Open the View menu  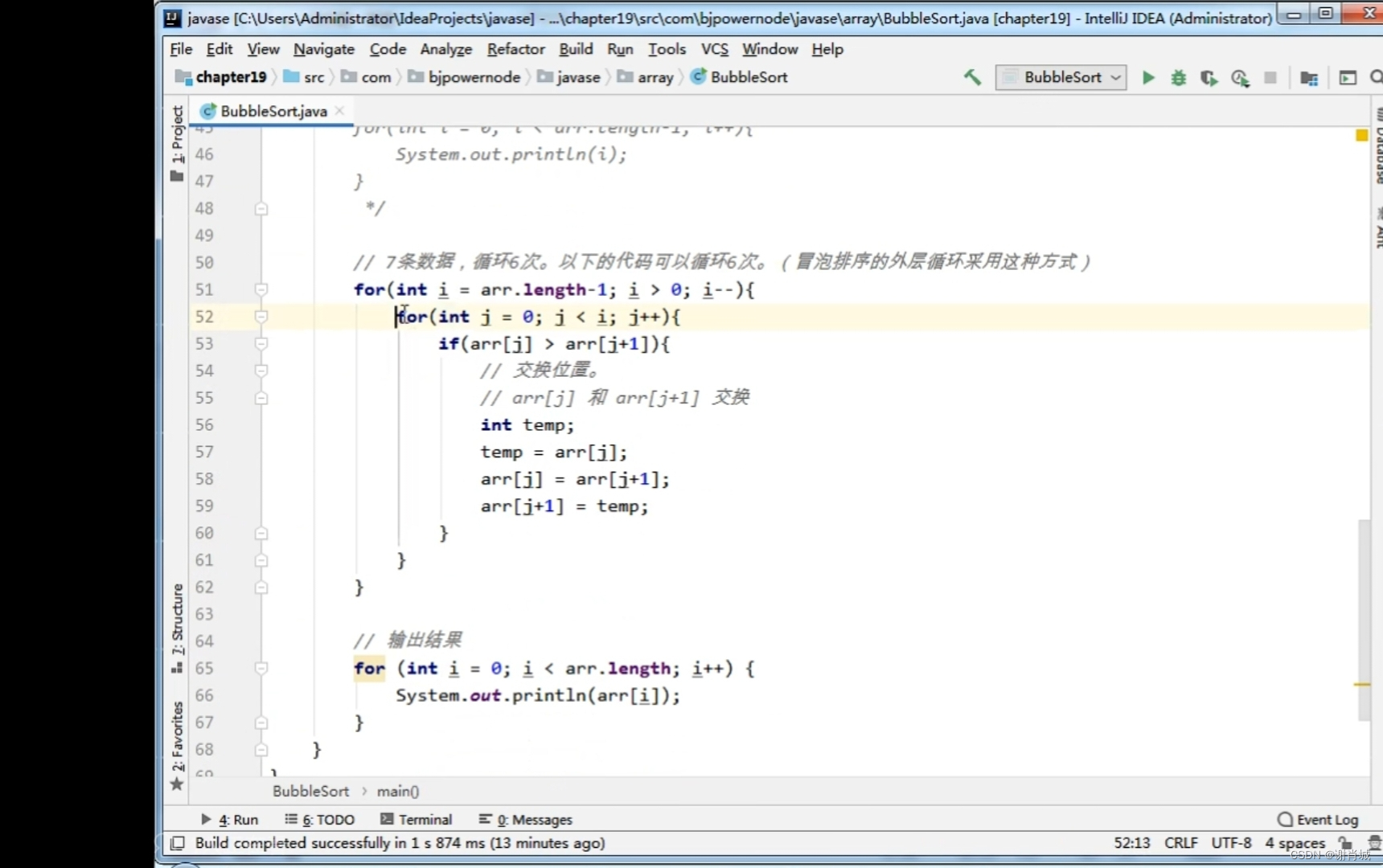click(x=263, y=49)
